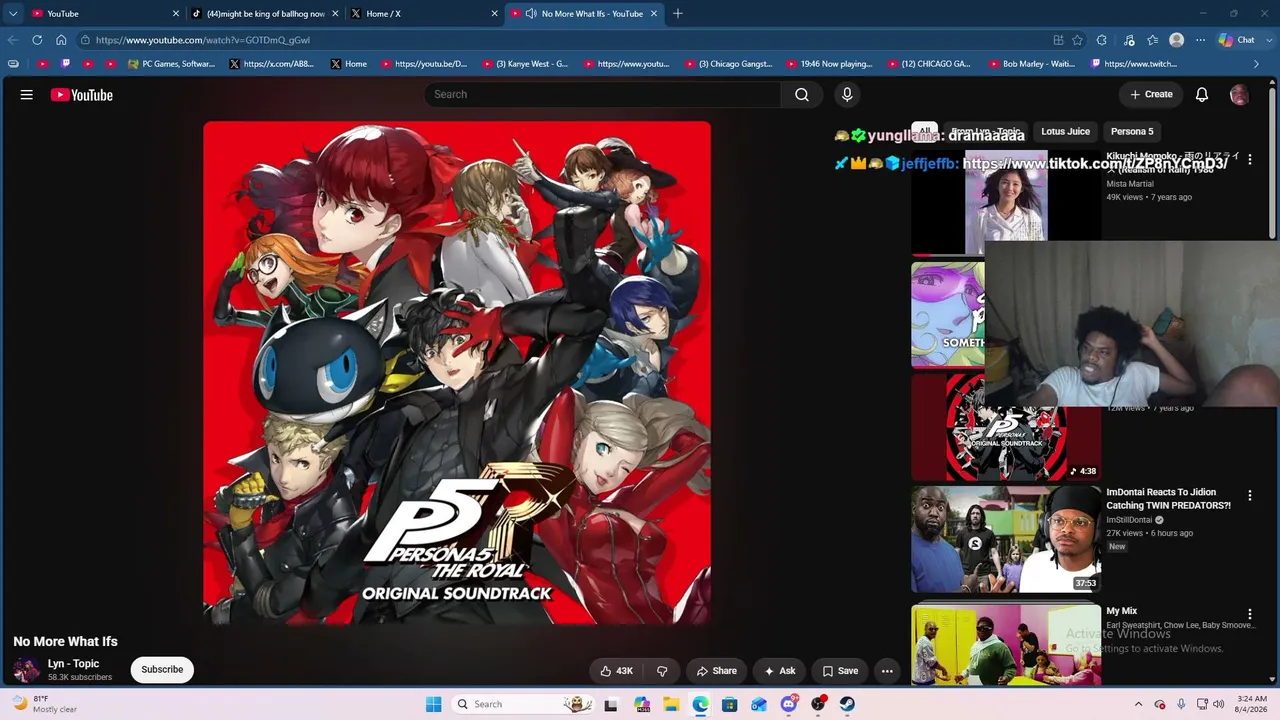Open the YouTube account avatar menu
1280x720 pixels.
coord(1239,94)
